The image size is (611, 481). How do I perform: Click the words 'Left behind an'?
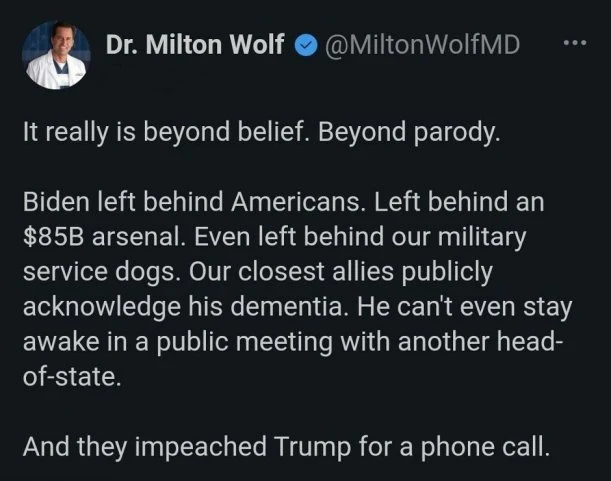459,202
